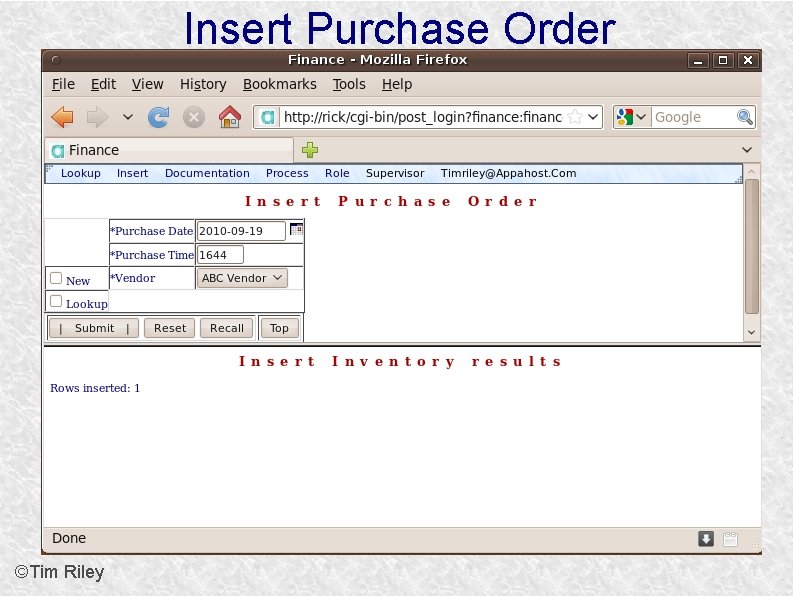Screen dimensions: 793x596
Task: Expand the address bar URL history dropdown
Action: pos(593,117)
